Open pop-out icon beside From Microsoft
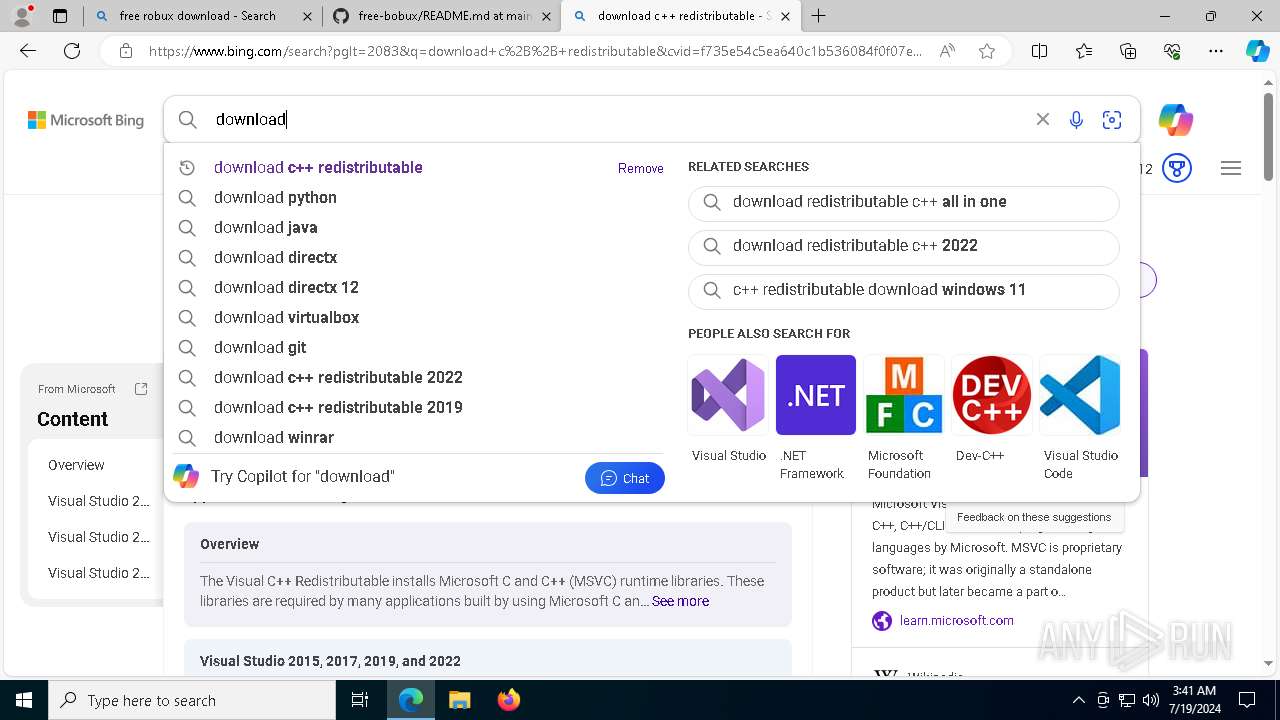This screenshot has width=1280, height=720. (x=141, y=389)
